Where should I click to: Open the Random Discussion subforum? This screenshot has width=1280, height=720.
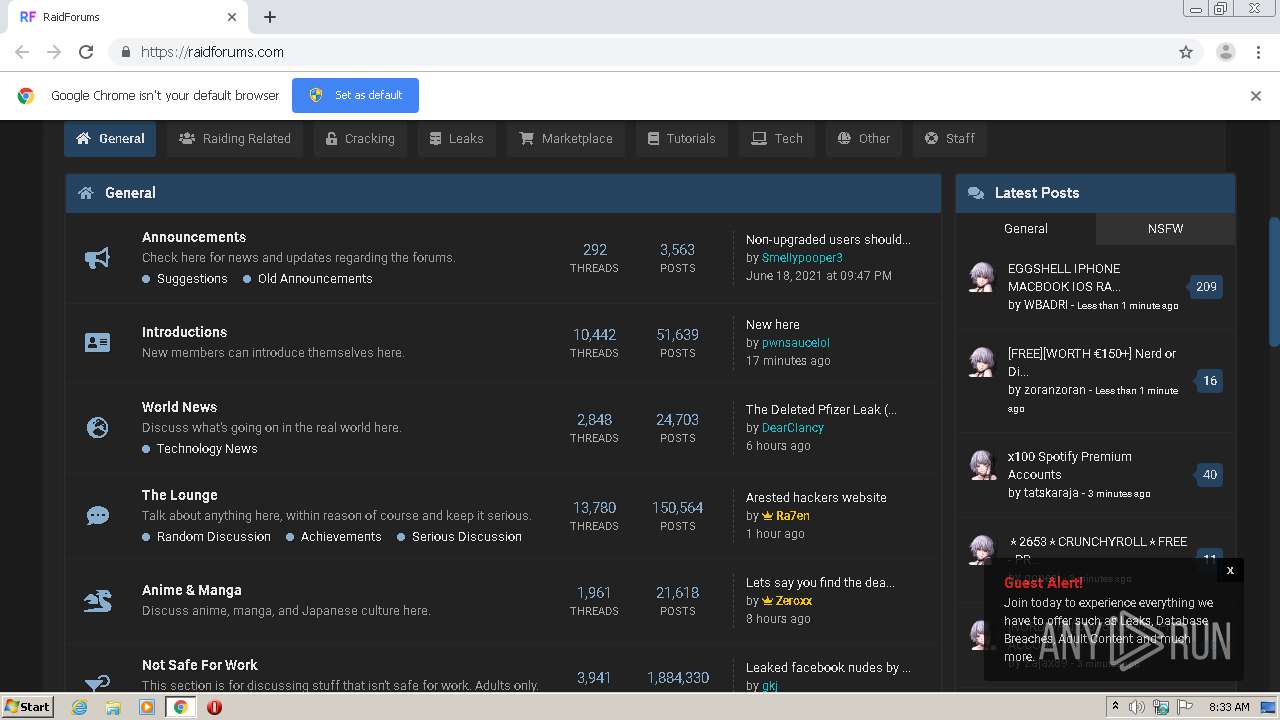coord(214,537)
